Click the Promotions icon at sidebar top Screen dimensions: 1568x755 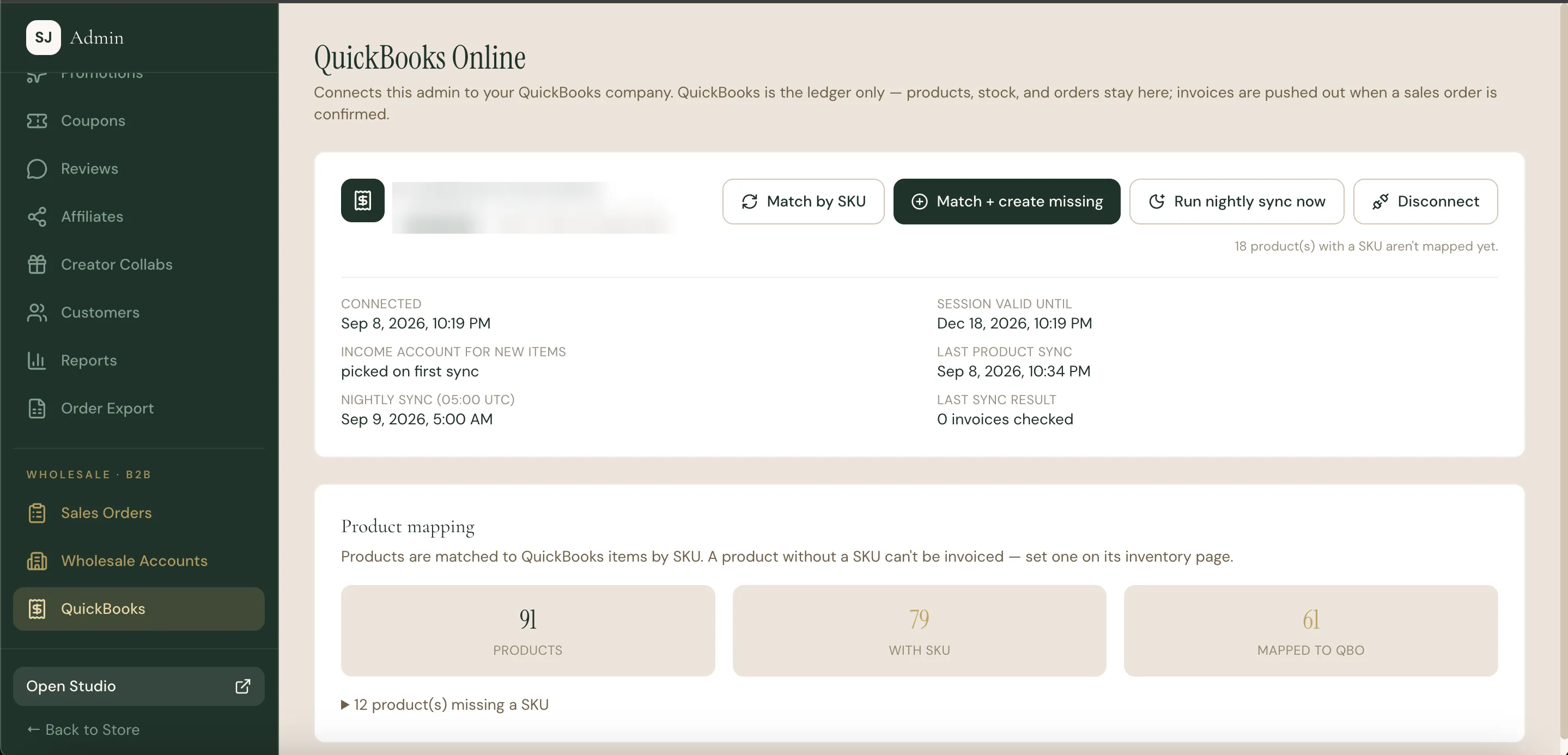coord(37,77)
